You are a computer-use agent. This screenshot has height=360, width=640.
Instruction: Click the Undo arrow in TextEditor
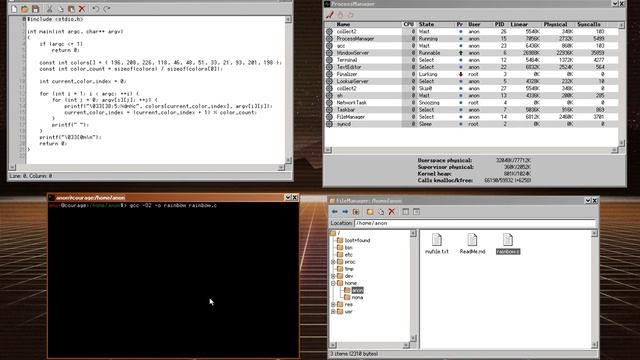pos(96,9)
